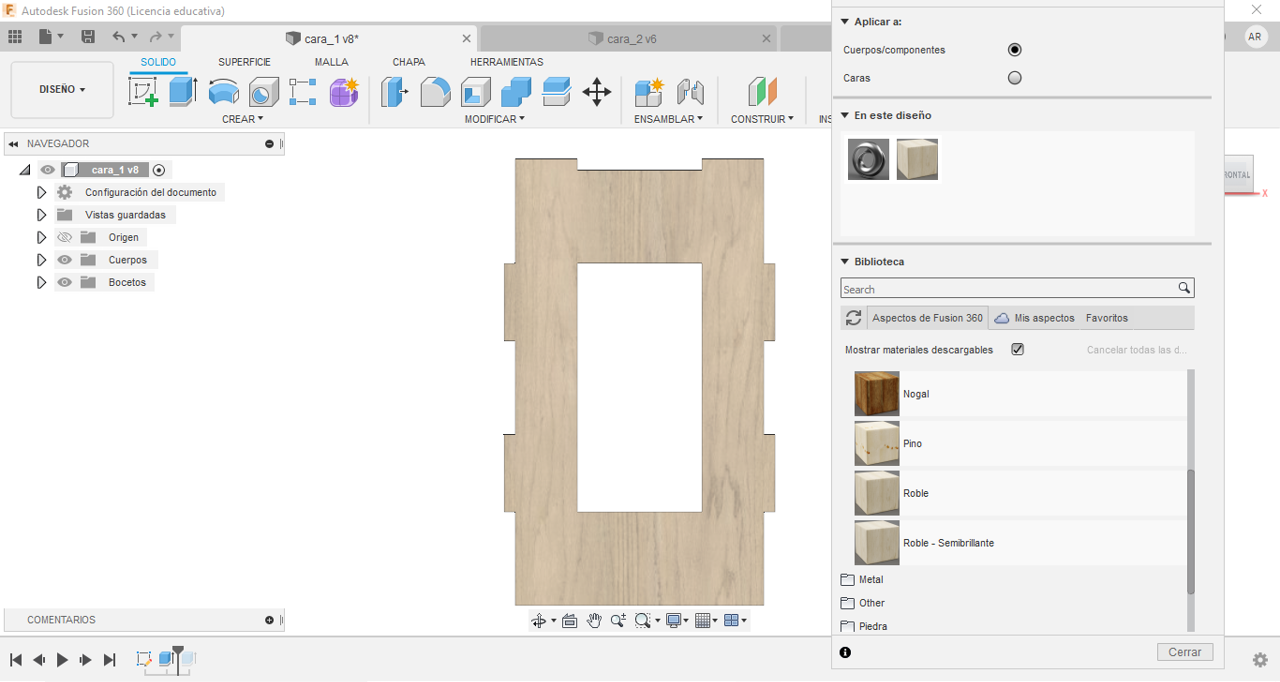
Task: Switch to the CHAPA tab
Action: [x=409, y=62]
